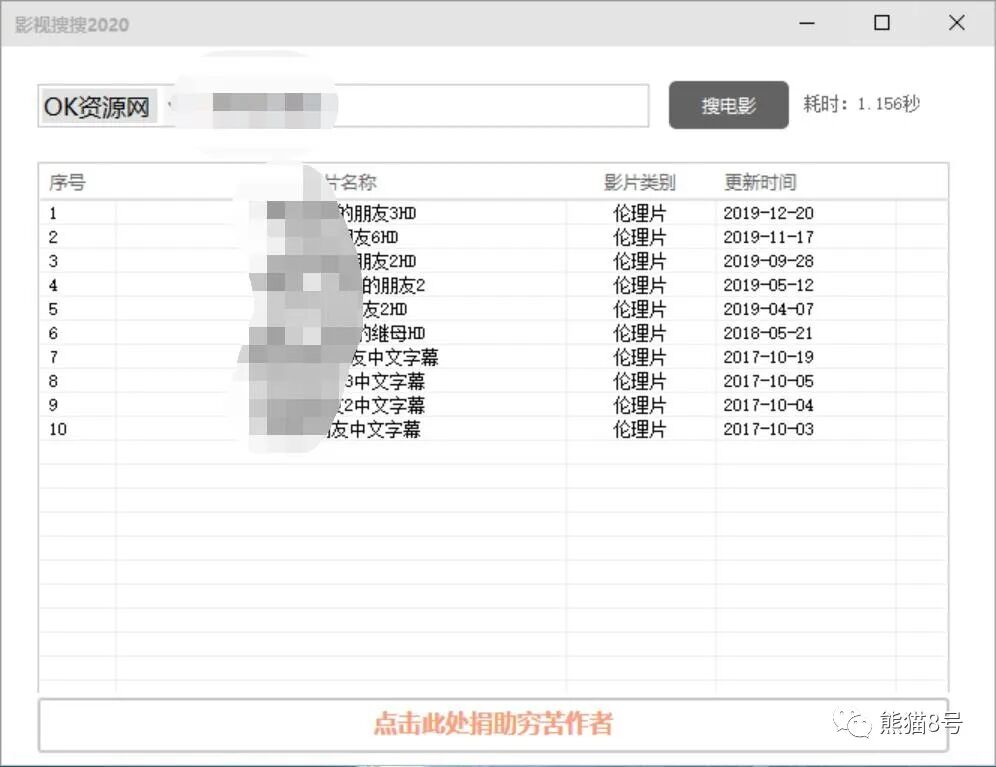
Task: Select result row 1 in the list
Action: tap(400, 212)
